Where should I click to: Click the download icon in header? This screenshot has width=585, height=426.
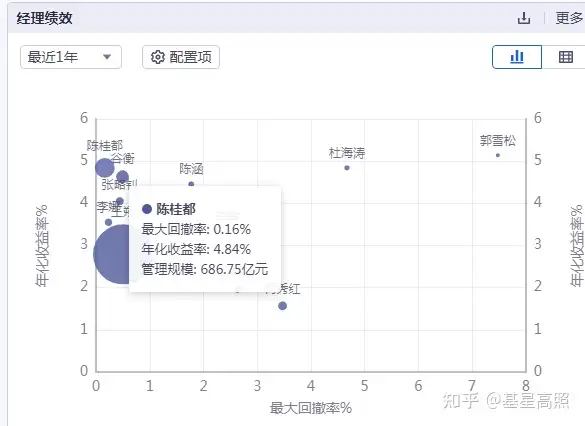pyautogui.click(x=524, y=18)
